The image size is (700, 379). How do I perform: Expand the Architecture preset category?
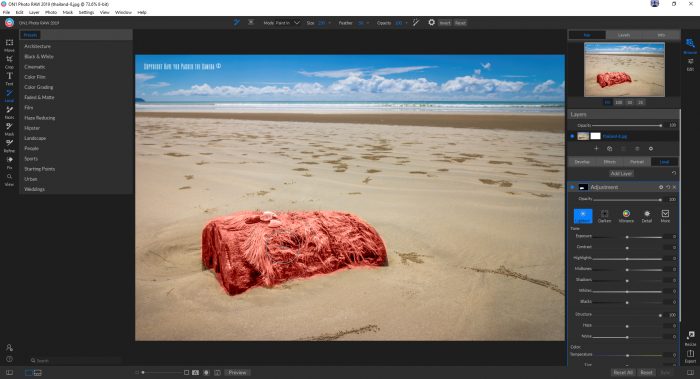point(38,46)
